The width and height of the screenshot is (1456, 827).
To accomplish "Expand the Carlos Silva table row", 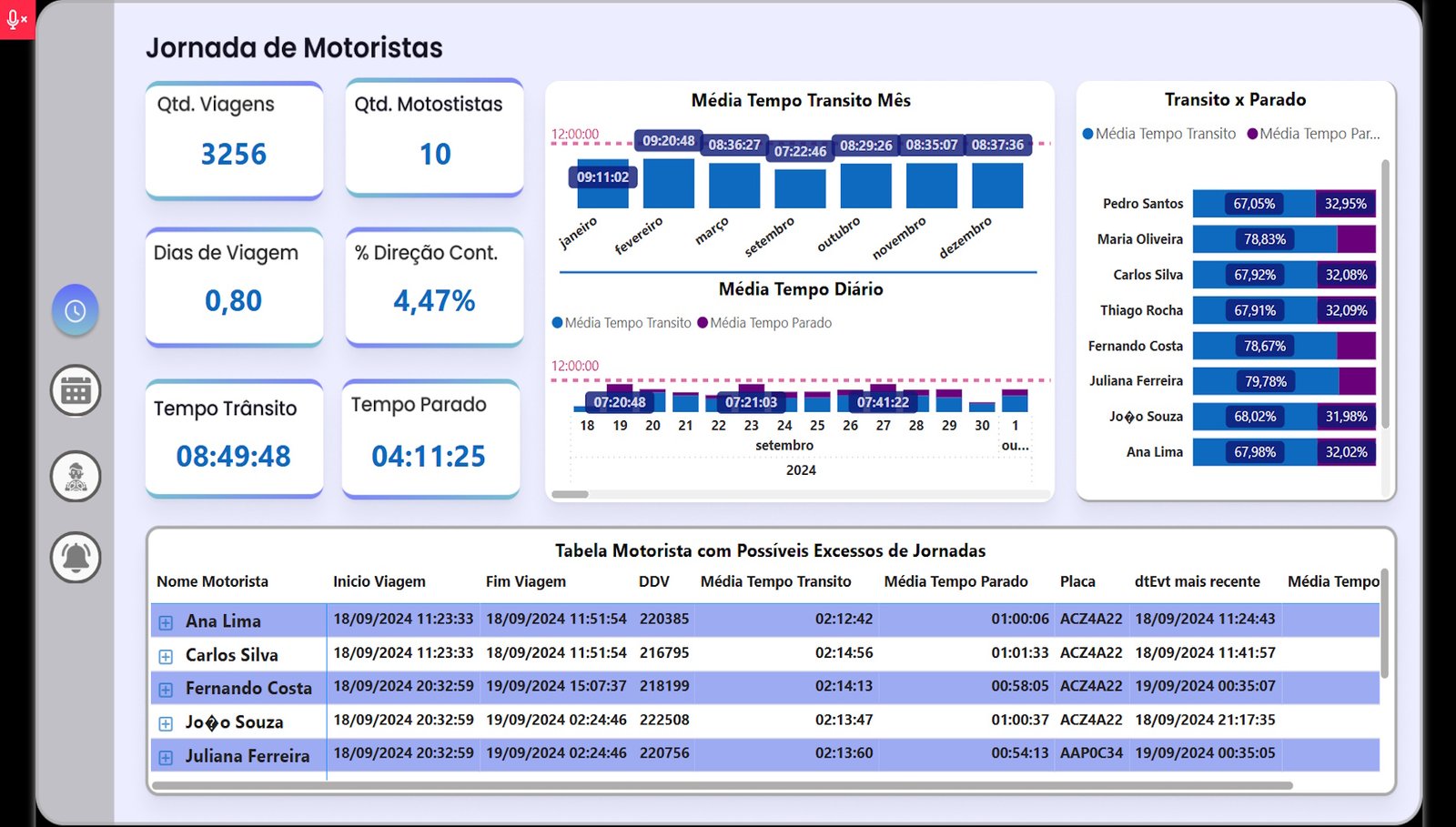I will tap(165, 653).
